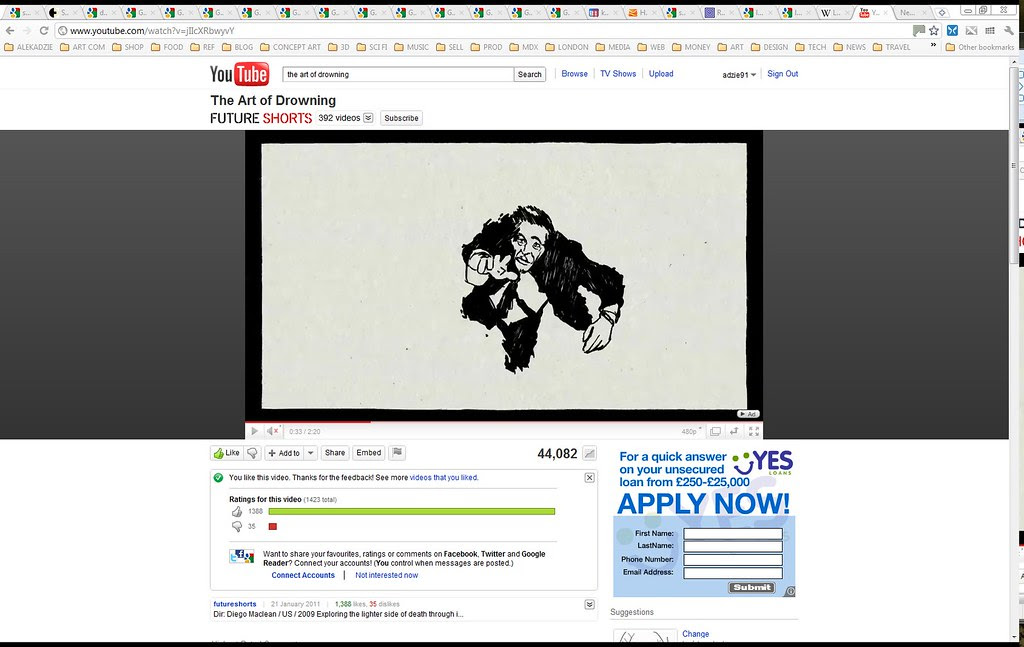1024x647 pixels.
Task: Open the DESIGN bookmarks folder
Action: click(x=769, y=47)
